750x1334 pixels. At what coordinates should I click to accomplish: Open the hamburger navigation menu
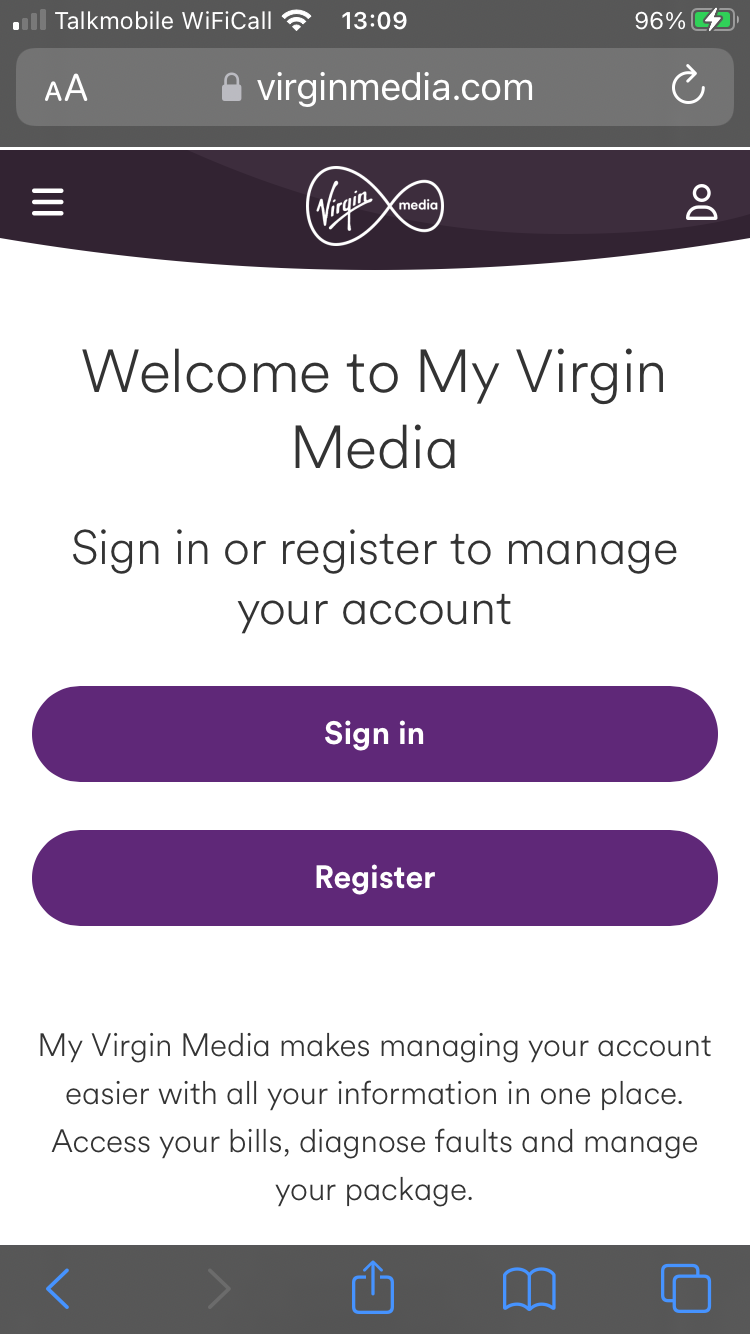47,201
